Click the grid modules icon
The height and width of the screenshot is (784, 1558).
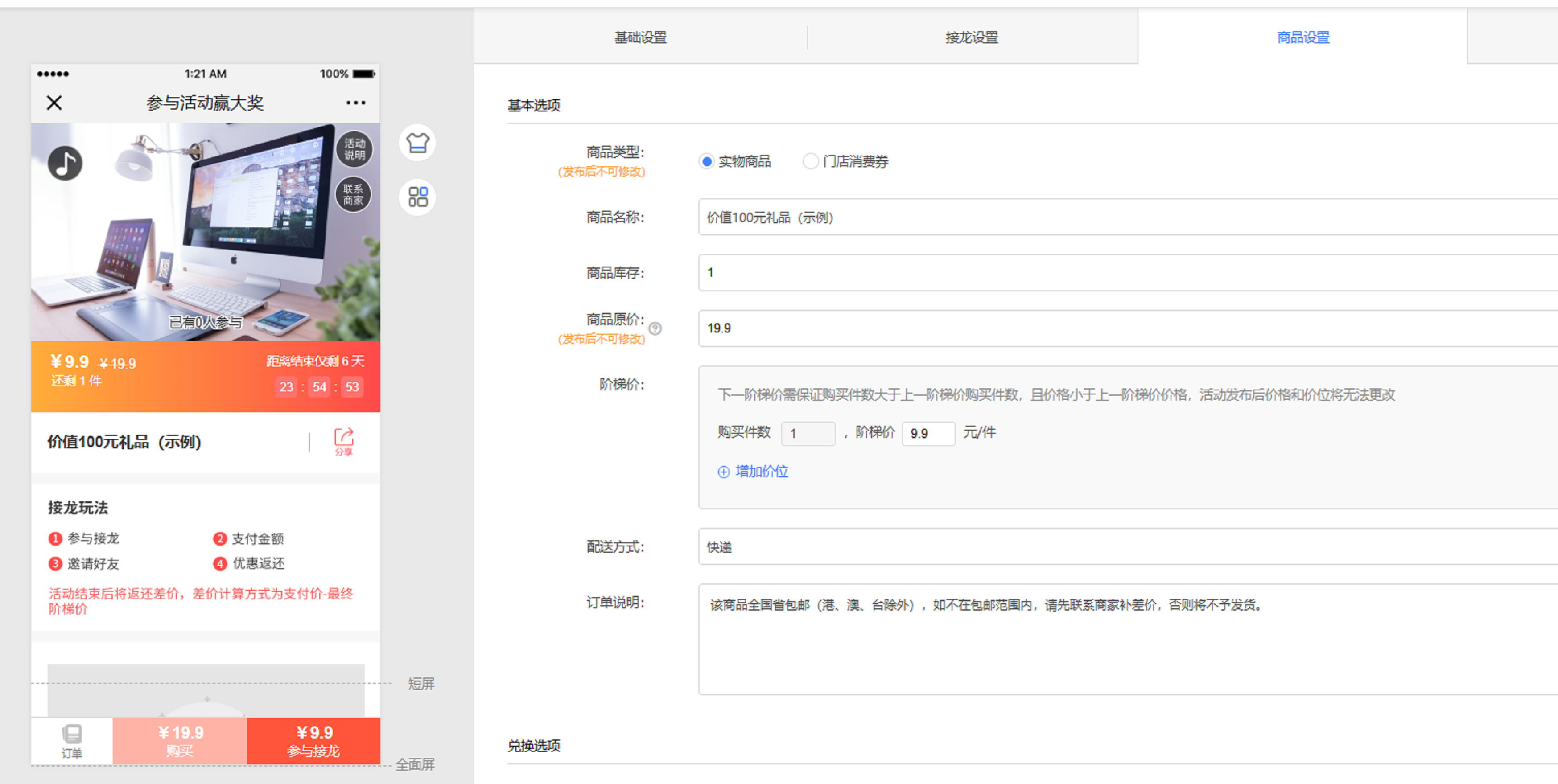[417, 197]
